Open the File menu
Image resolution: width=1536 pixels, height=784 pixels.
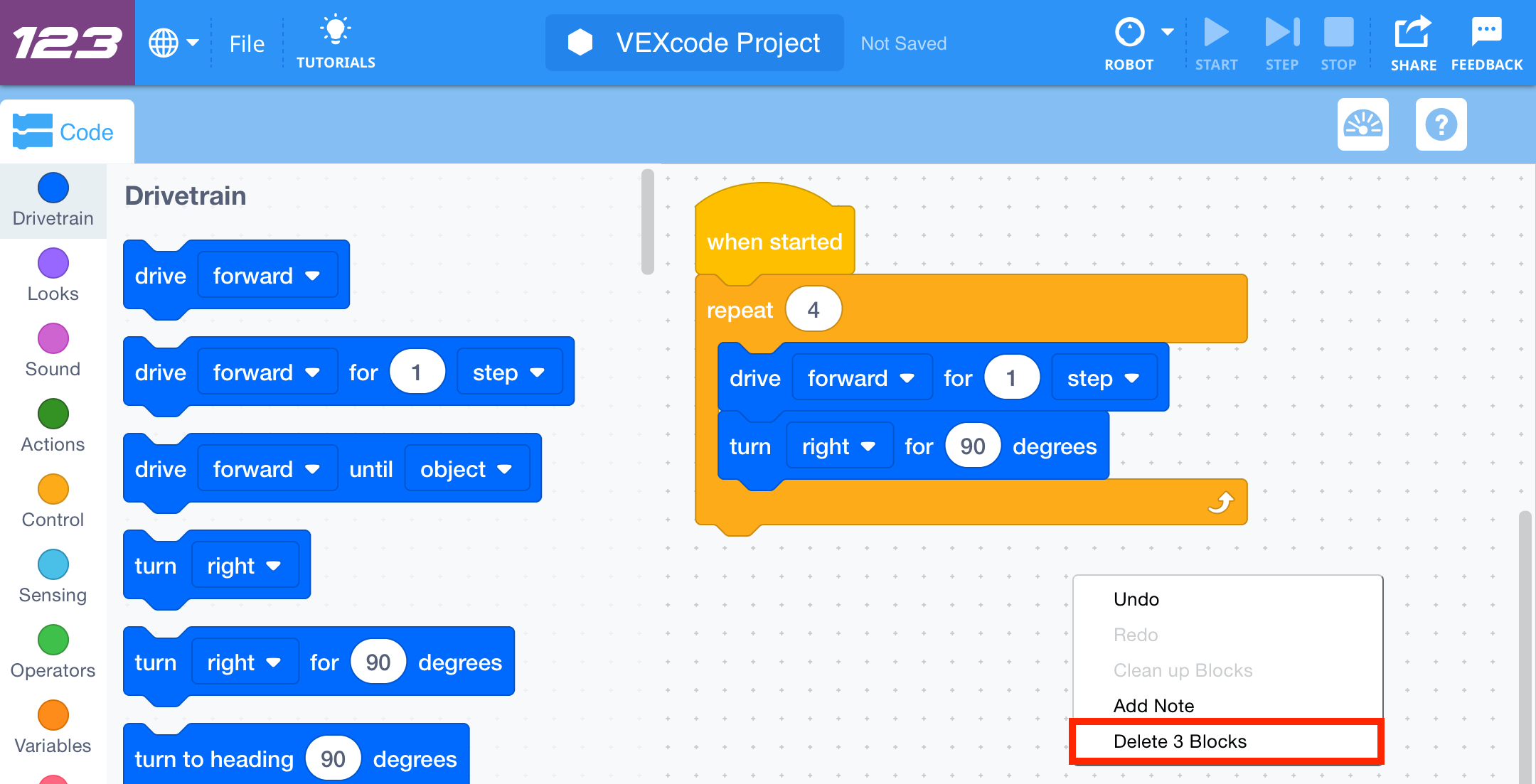click(246, 43)
